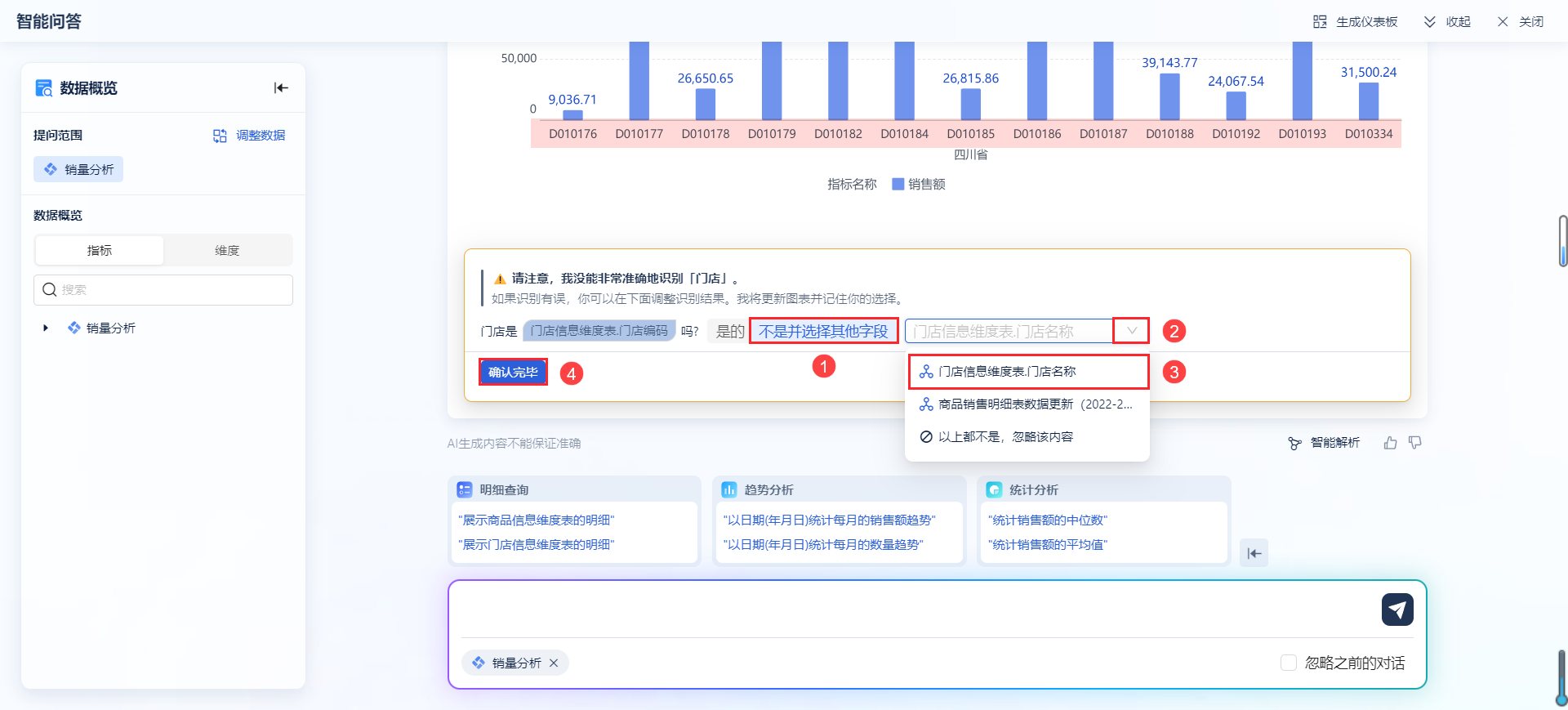This screenshot has width=1568, height=710.
Task: Click the 门店信息维度表.门店编码 field tag
Action: pos(599,331)
